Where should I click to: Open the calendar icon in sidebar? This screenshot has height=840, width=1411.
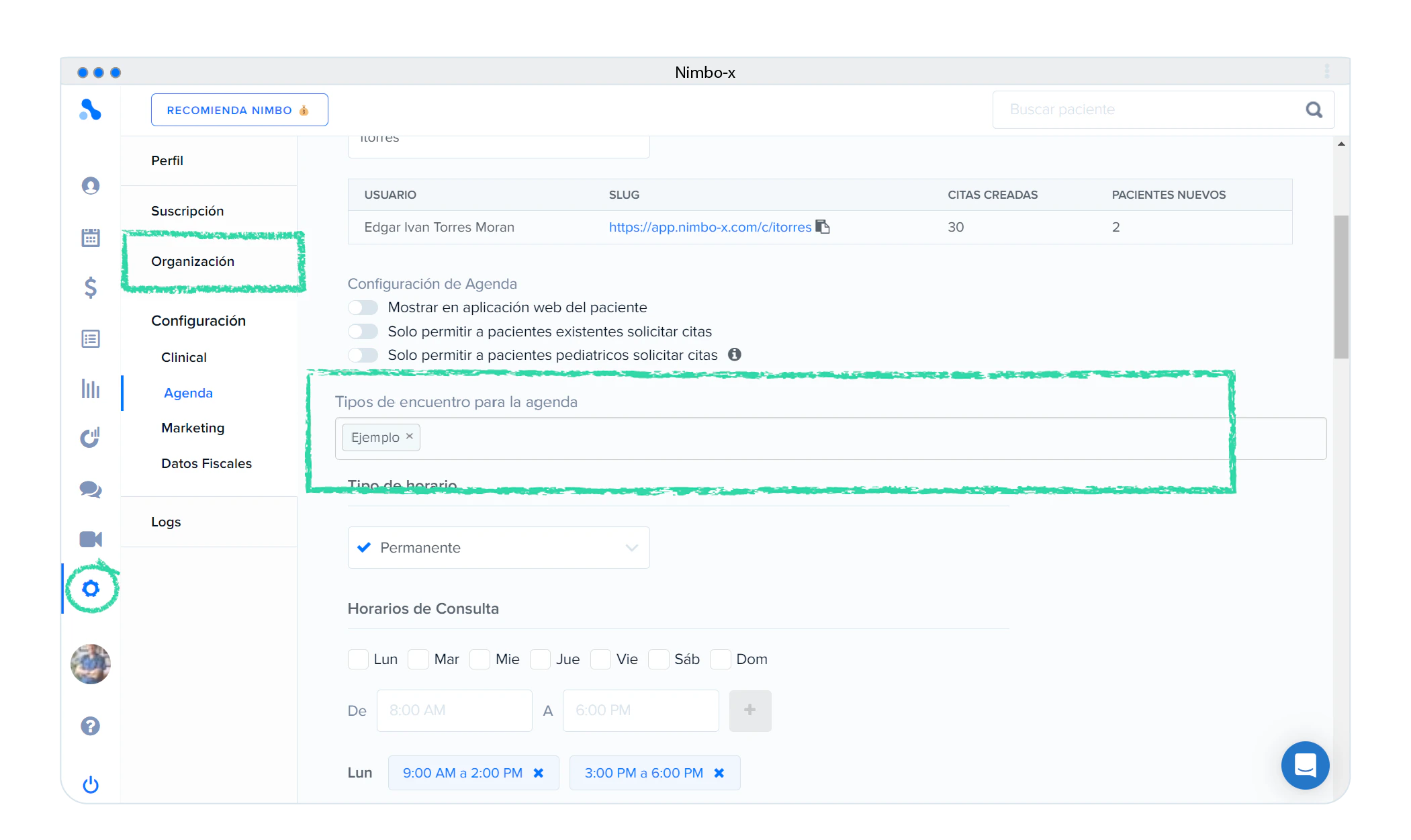(x=91, y=237)
